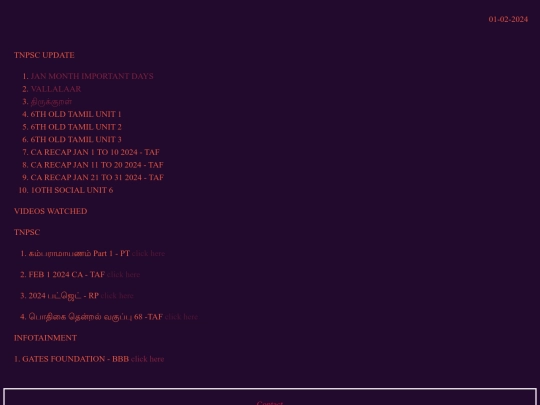Viewport: 540px width, 405px height.
Task: Click '6TH OLD TAMIL UNIT 2' entry
Action: pos(76,127)
